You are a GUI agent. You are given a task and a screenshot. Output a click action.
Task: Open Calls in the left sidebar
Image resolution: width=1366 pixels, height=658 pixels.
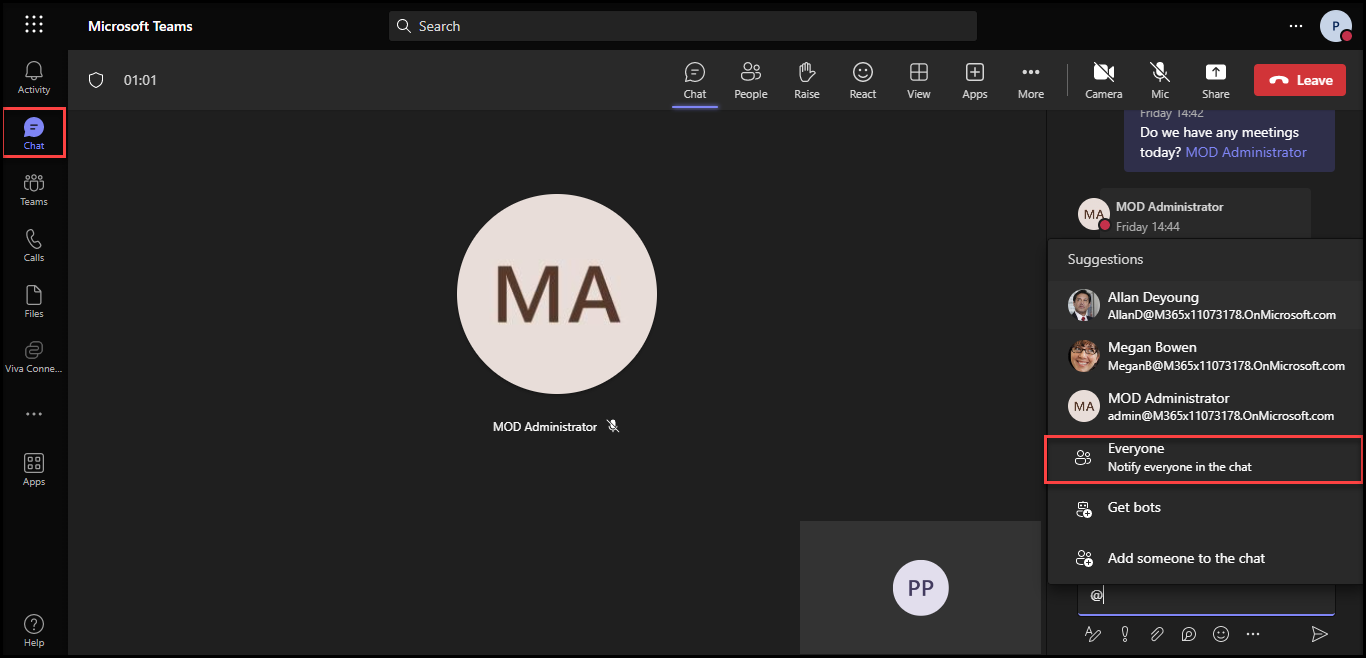(34, 245)
